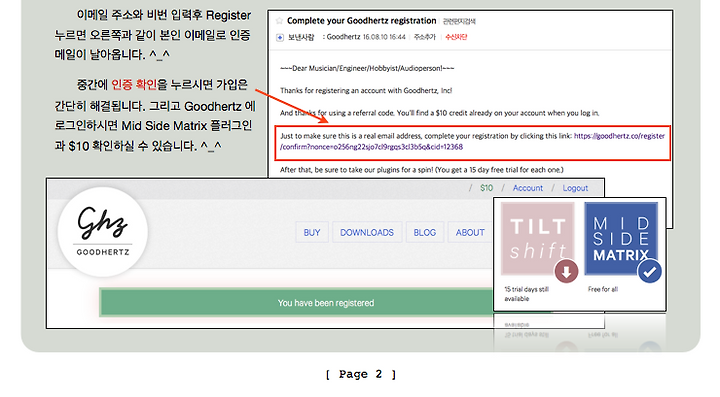Click the Mid Side Matrix checkmark icon
This screenshot has height=397, width=720.
point(649,271)
